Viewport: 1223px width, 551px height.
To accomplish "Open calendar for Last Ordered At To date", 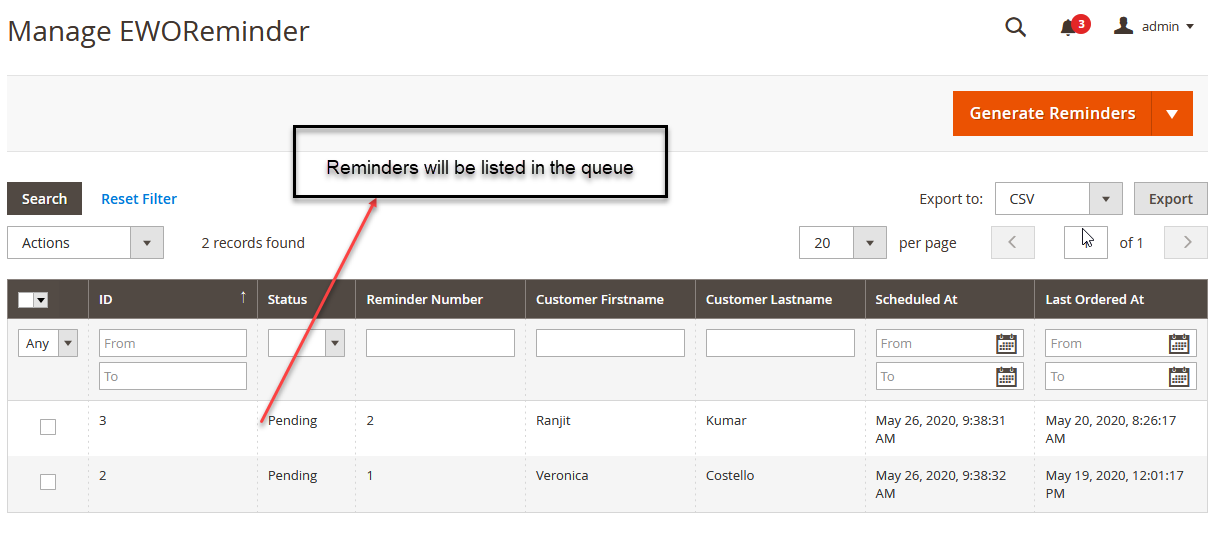I will (1180, 376).
